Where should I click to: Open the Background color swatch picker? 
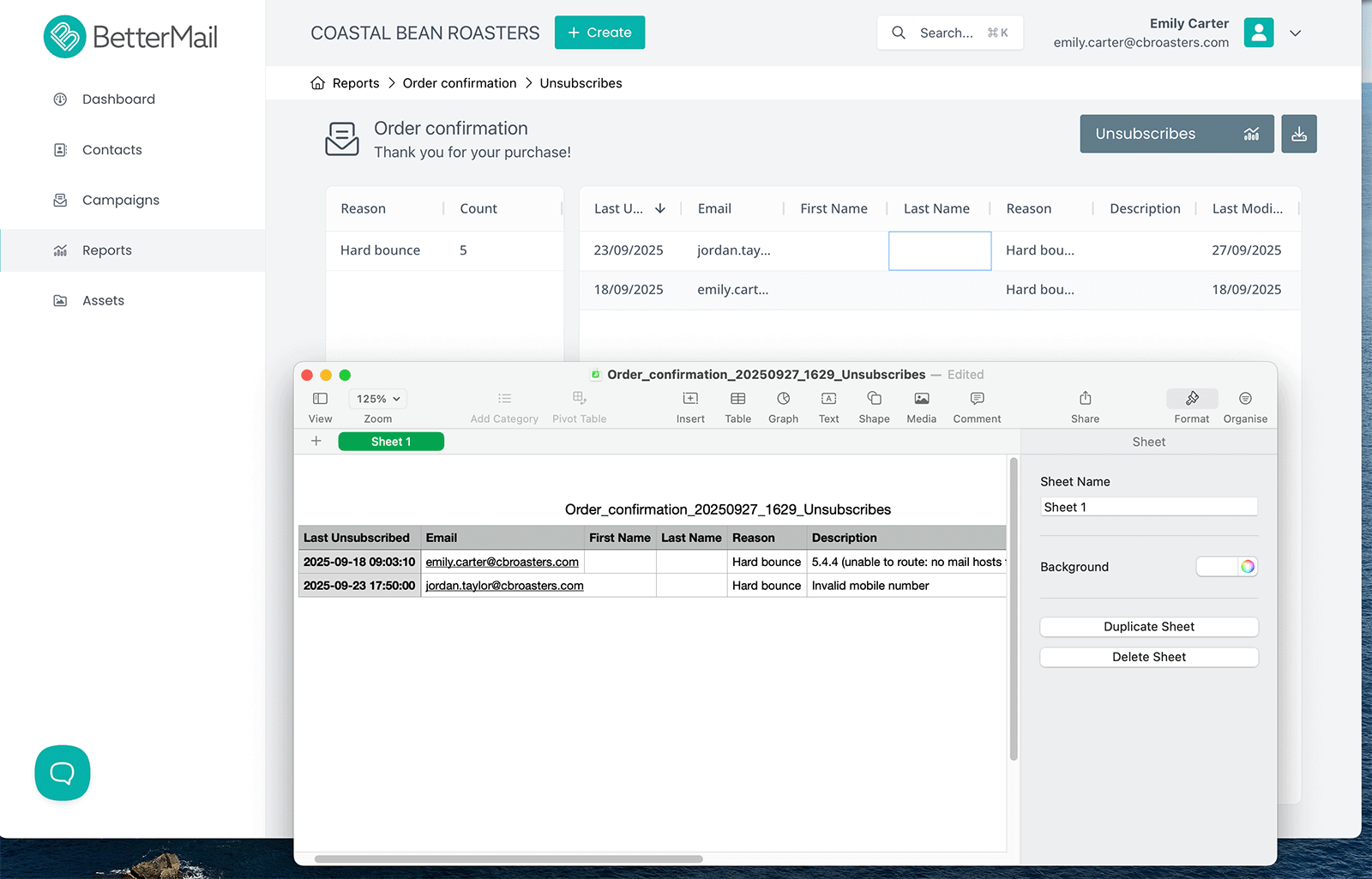tap(1226, 566)
